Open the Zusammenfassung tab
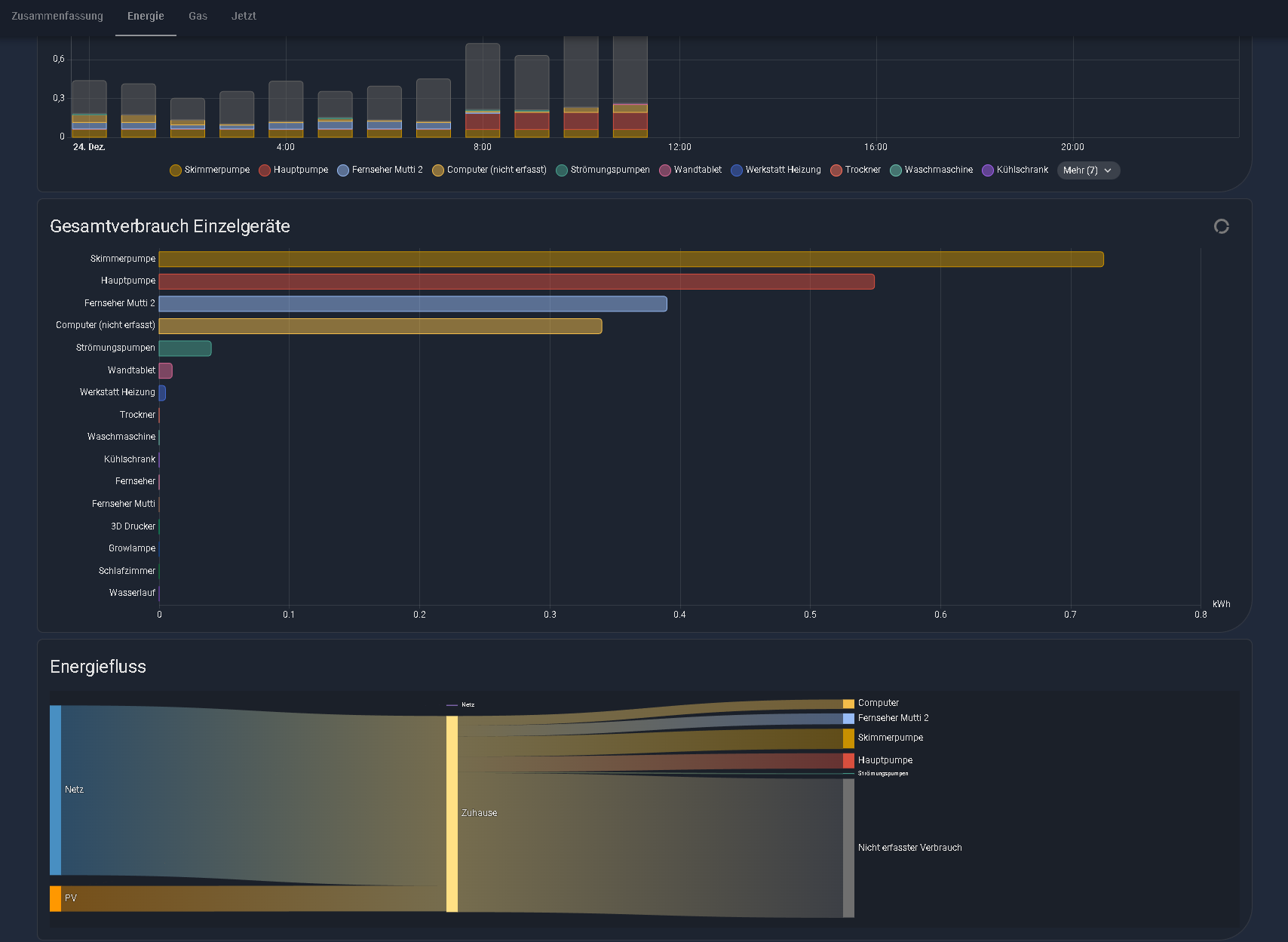The width and height of the screenshot is (1288, 942). coord(57,16)
